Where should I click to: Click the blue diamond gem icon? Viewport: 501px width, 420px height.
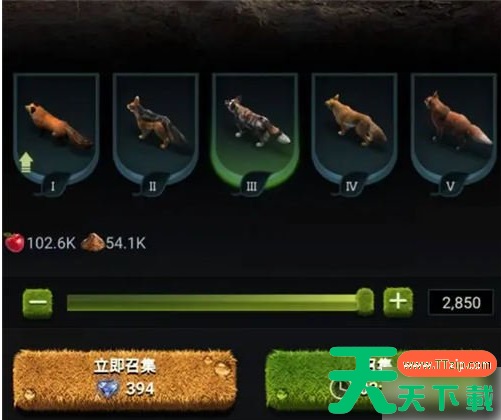point(108,389)
